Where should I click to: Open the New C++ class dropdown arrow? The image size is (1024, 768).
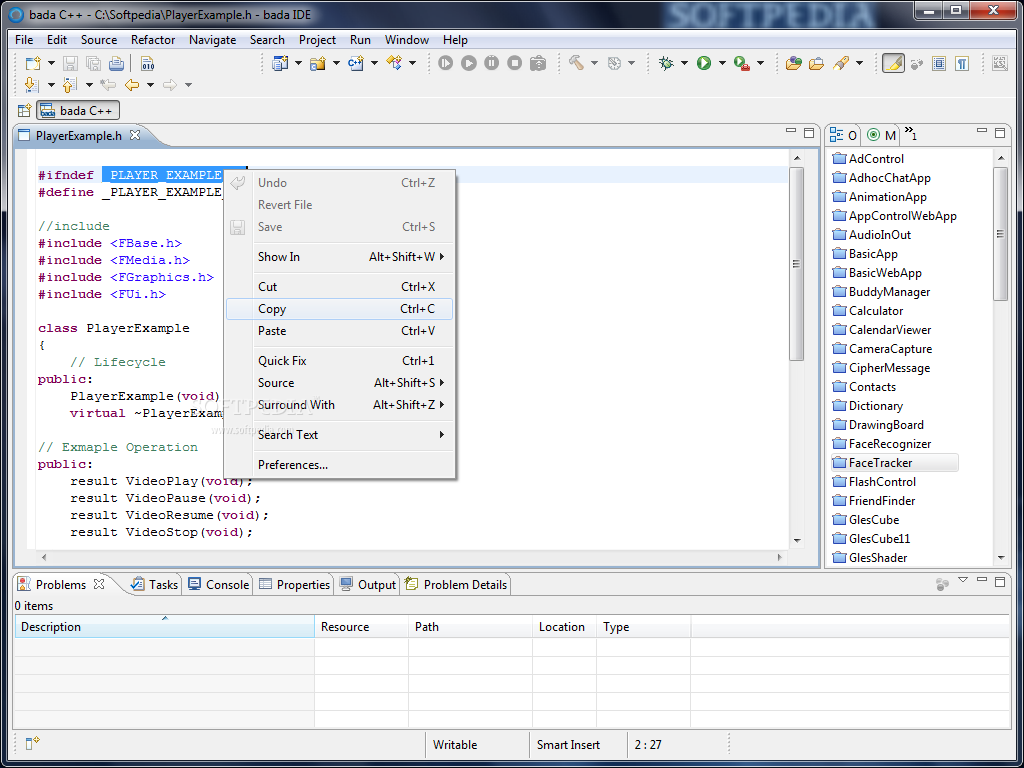coord(374,63)
